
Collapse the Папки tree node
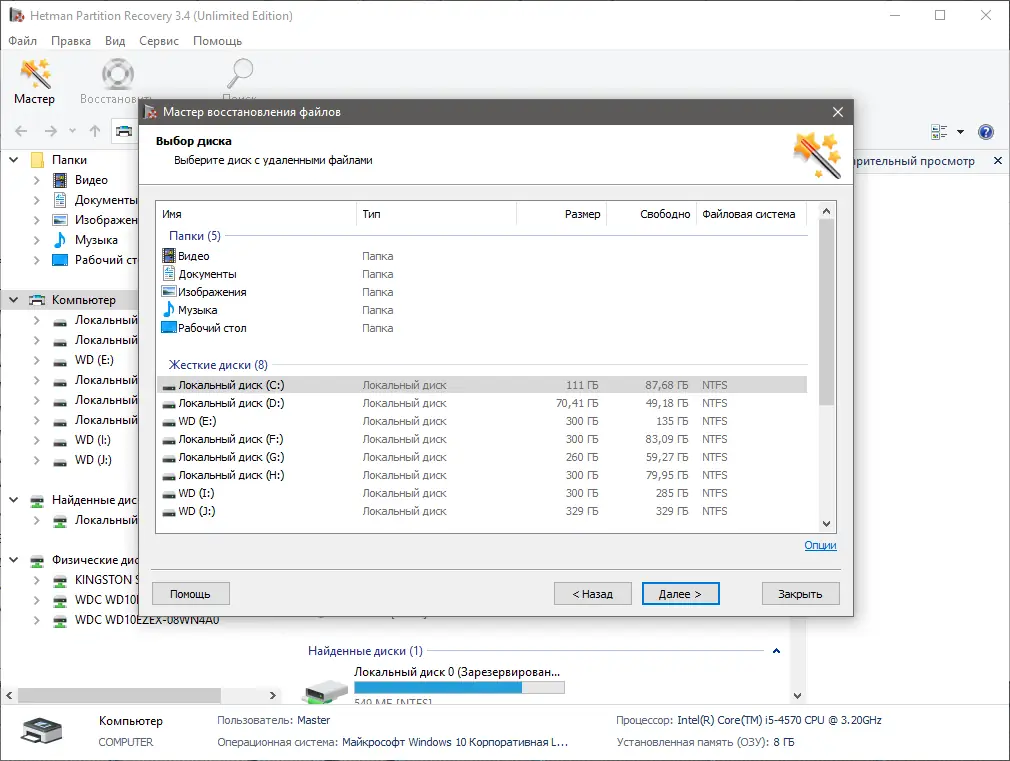14,159
